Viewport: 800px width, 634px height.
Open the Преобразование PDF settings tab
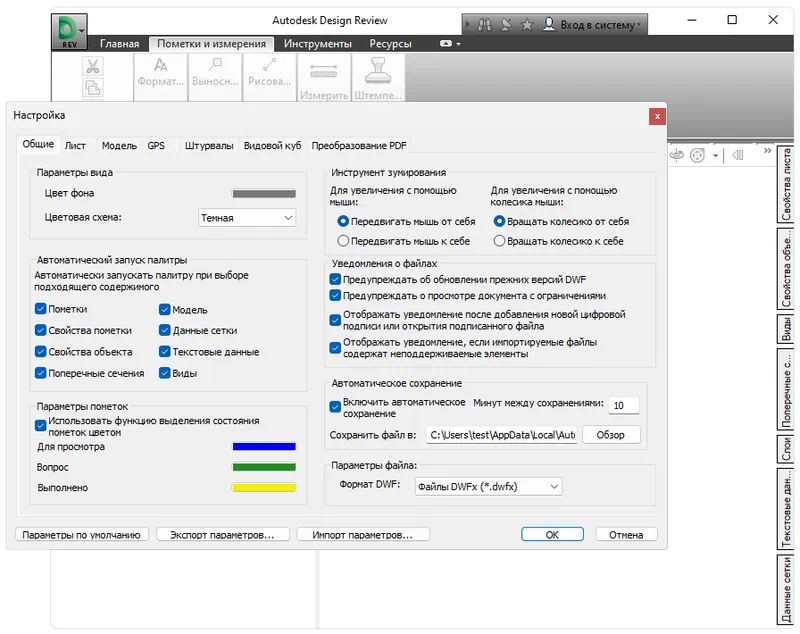[x=359, y=146]
